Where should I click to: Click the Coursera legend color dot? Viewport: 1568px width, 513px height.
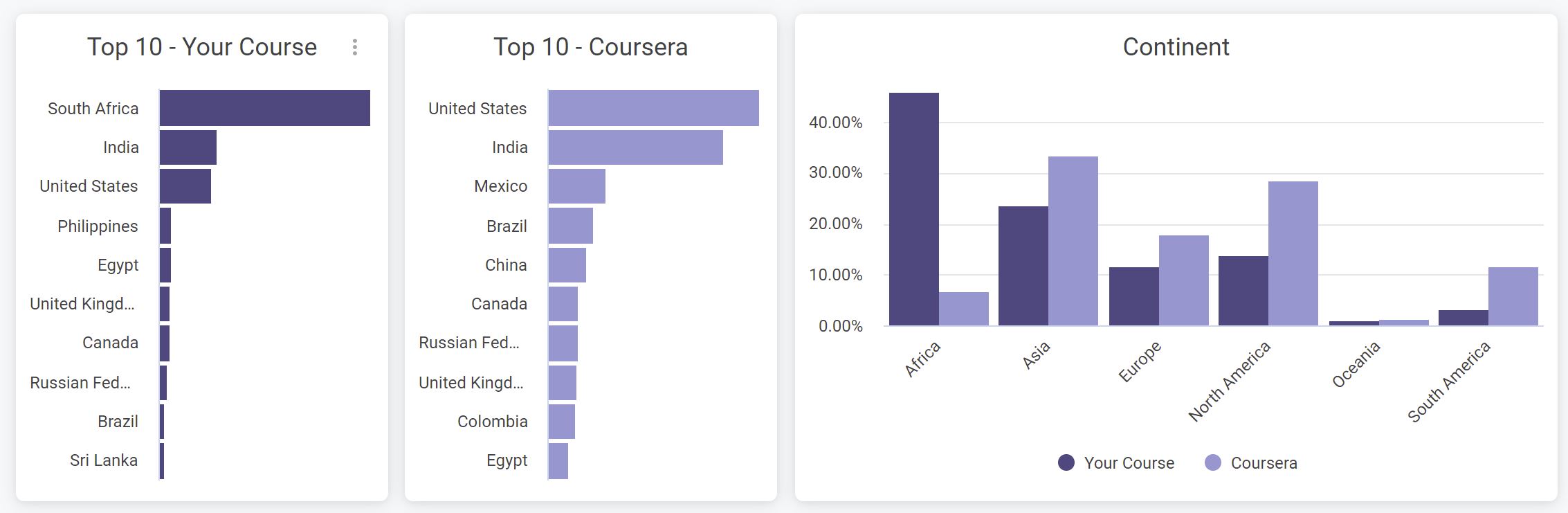tap(1213, 462)
